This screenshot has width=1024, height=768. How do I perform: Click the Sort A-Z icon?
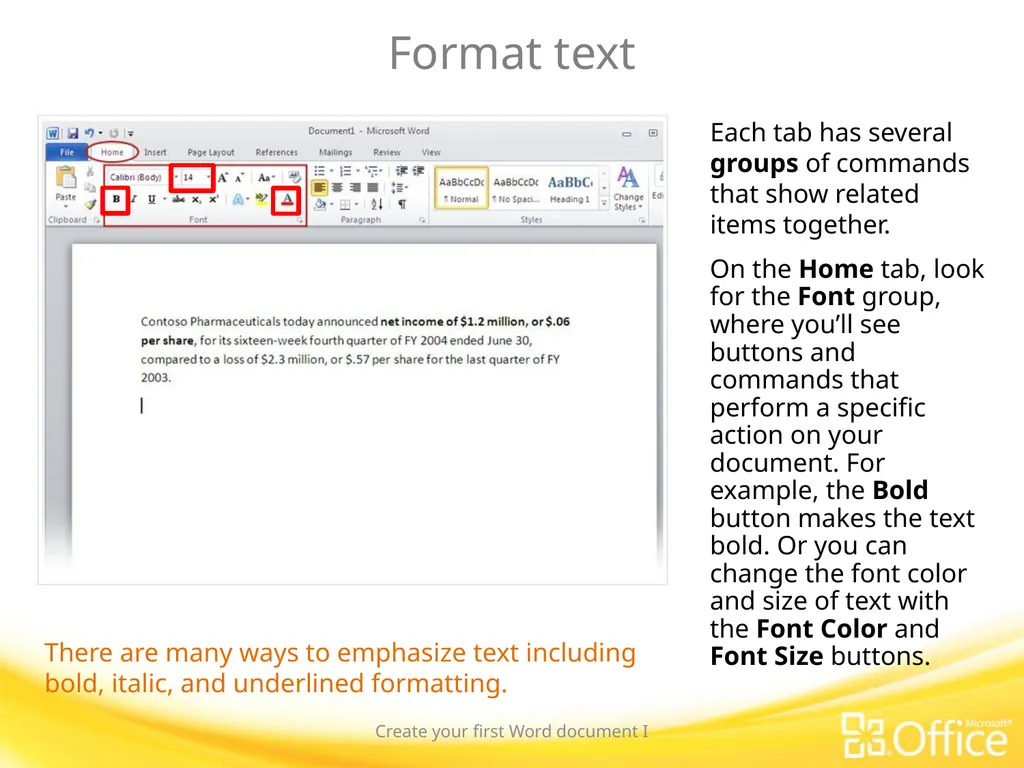(377, 204)
